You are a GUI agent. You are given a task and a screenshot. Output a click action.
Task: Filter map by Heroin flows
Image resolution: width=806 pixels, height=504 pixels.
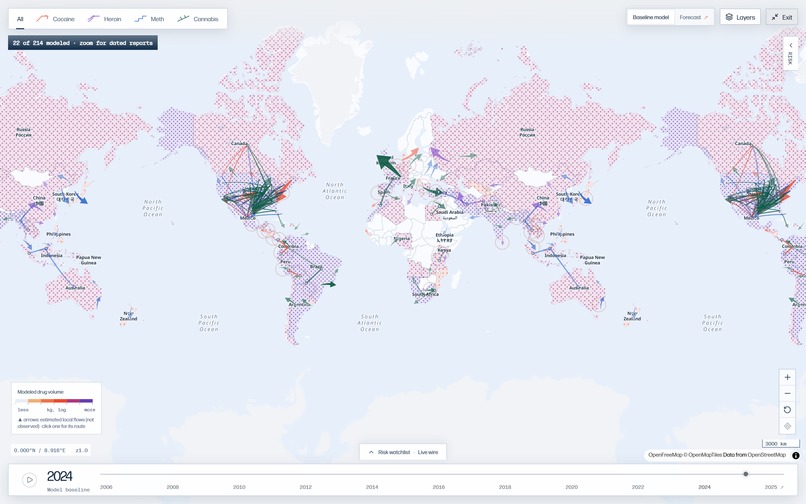[x=104, y=19]
